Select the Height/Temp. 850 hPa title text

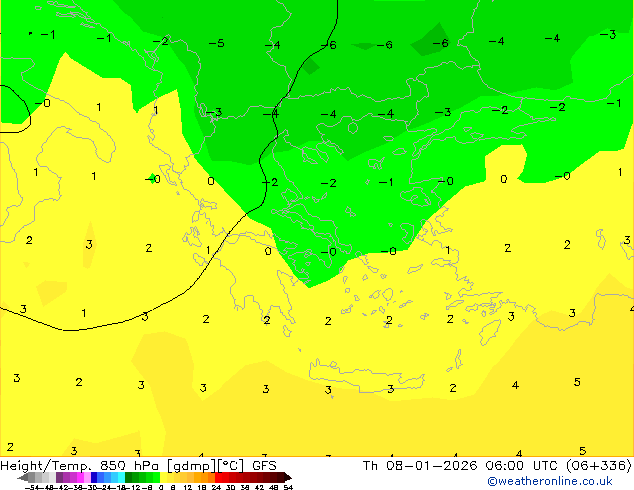(80, 466)
